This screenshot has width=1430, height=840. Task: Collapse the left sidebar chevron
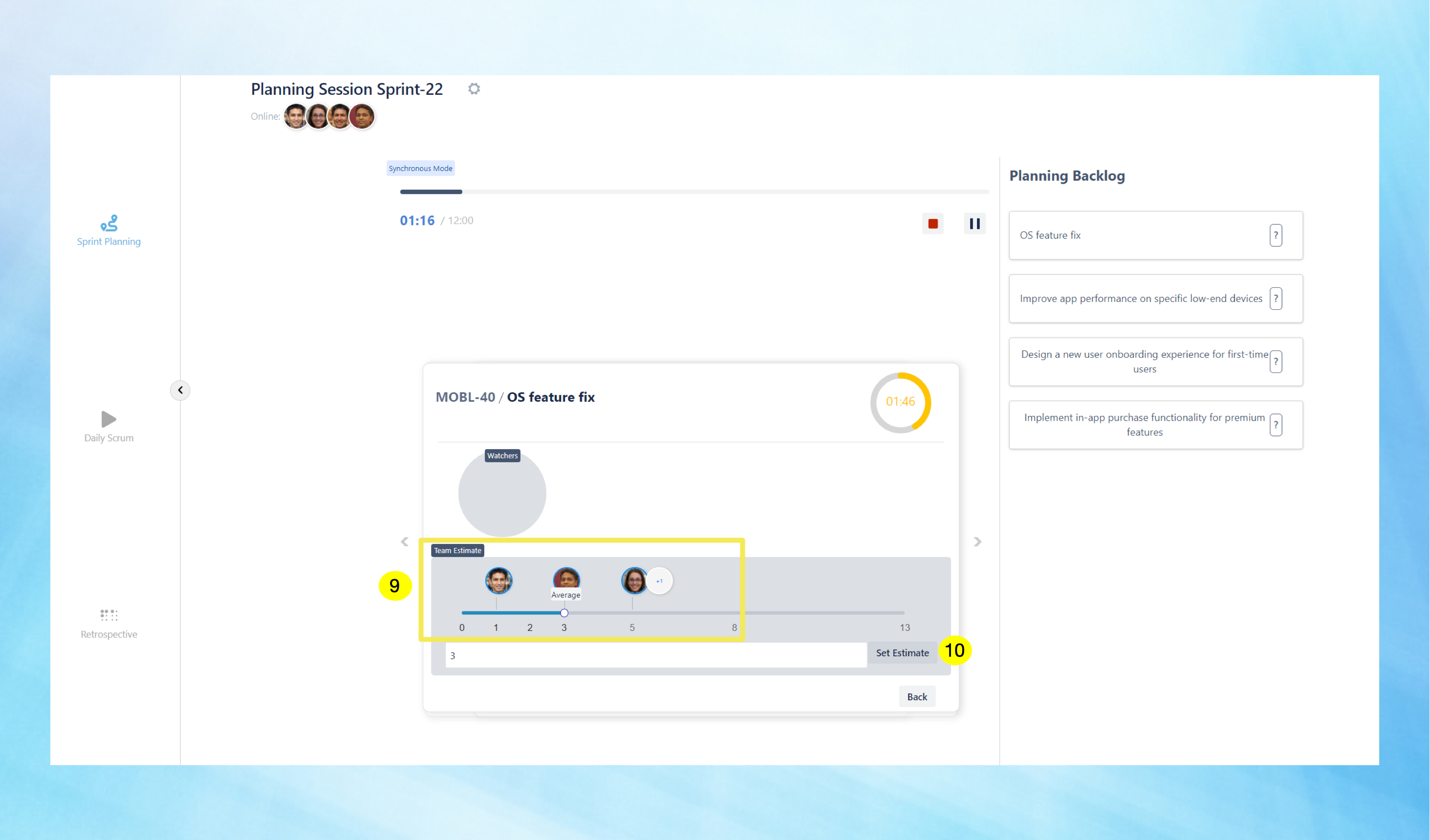click(180, 390)
